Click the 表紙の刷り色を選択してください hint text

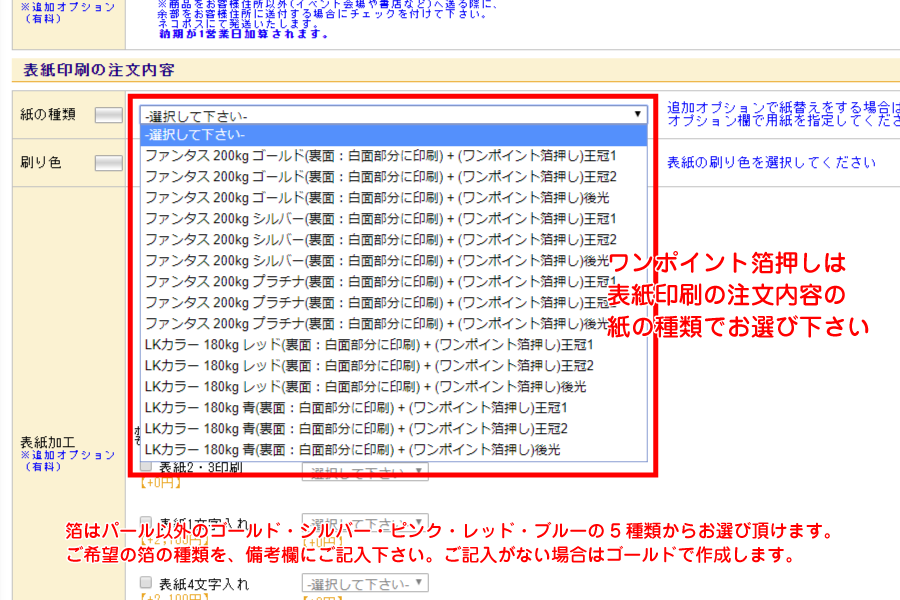click(771, 162)
